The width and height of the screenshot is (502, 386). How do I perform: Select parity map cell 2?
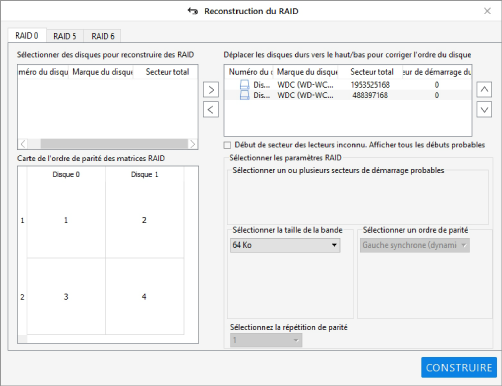144,220
